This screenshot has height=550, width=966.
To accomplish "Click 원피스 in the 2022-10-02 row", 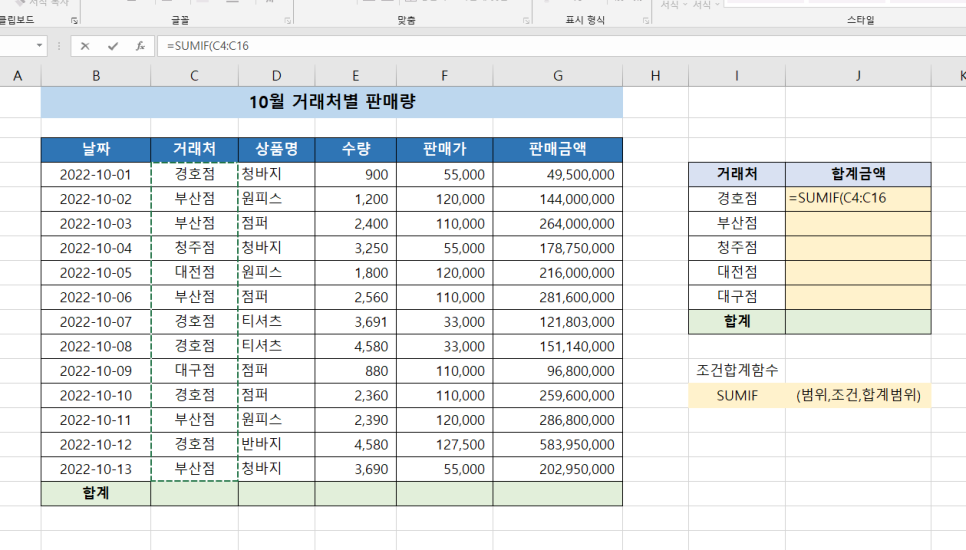I will tap(277, 200).
